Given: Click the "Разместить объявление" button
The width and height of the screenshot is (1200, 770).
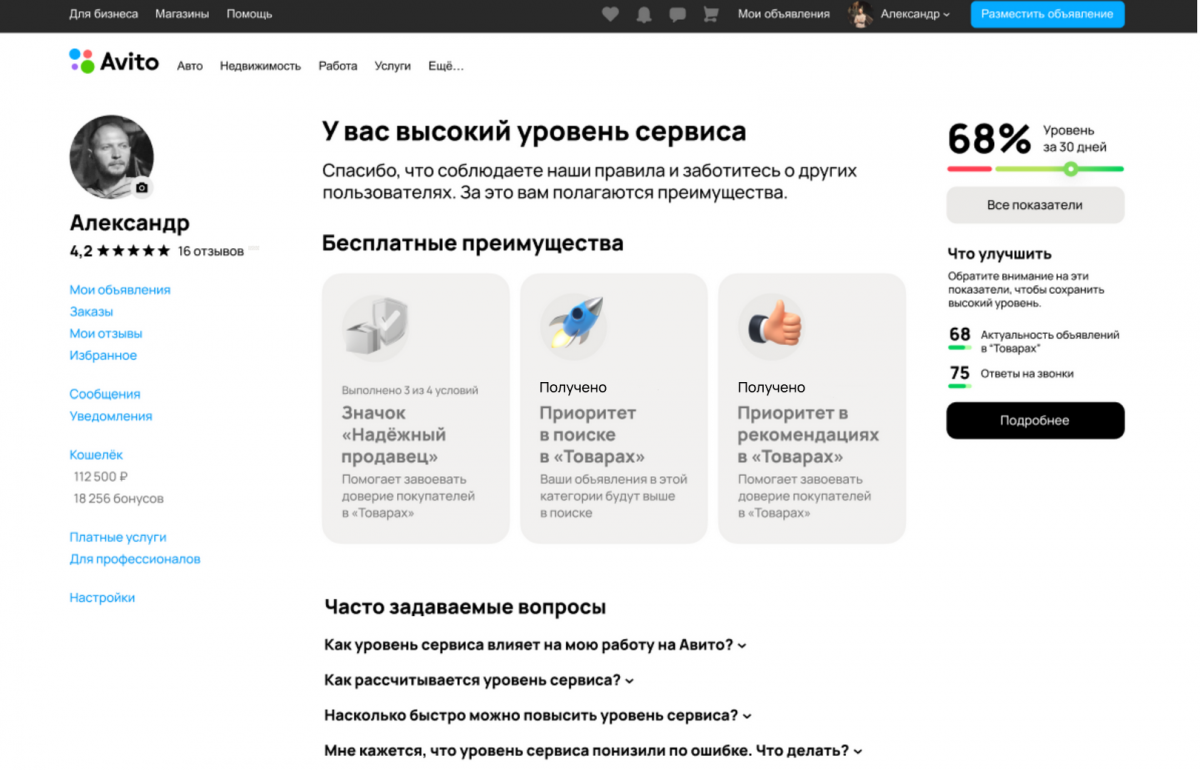Looking at the screenshot, I should pos(1047,14).
